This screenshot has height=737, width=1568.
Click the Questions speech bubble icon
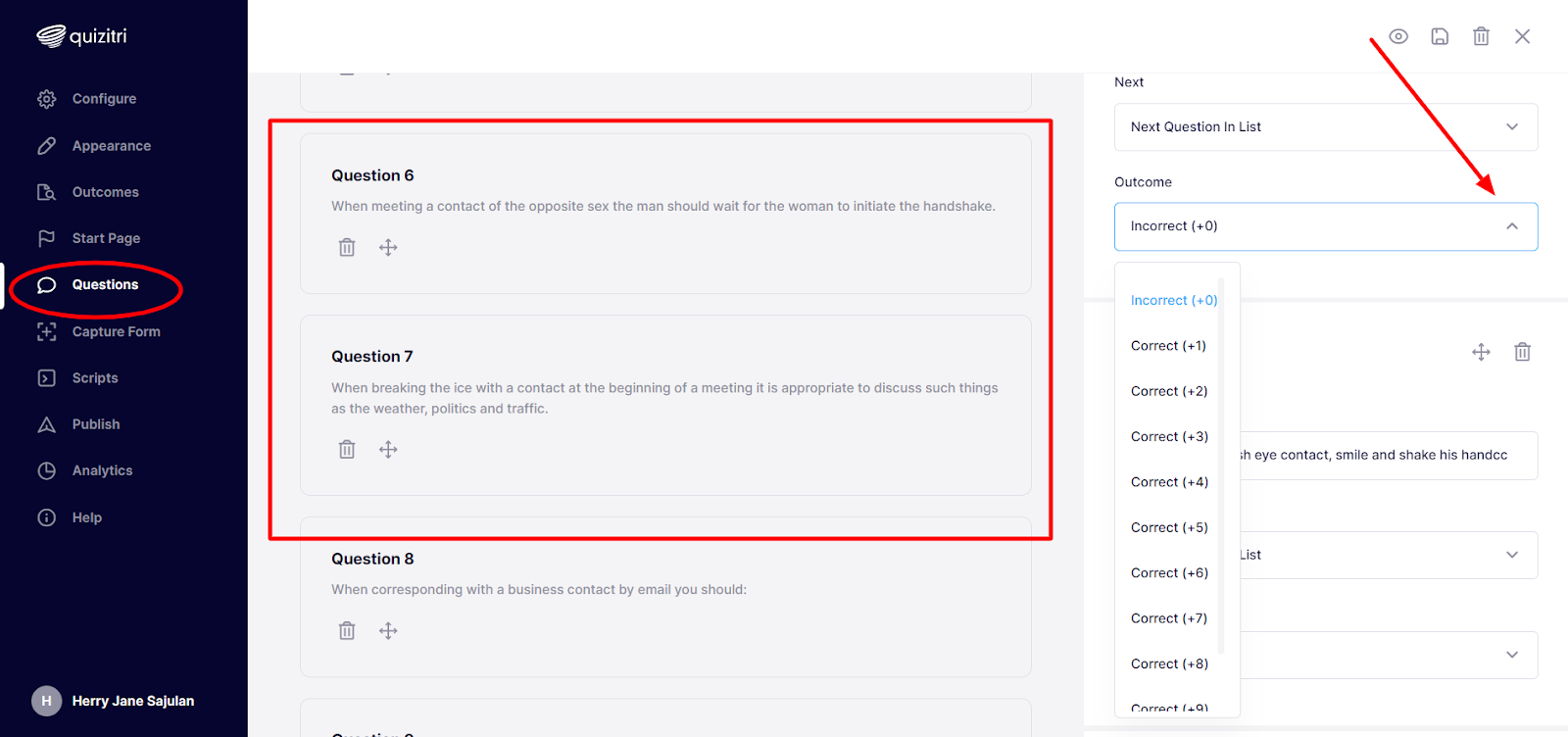pyautogui.click(x=46, y=285)
